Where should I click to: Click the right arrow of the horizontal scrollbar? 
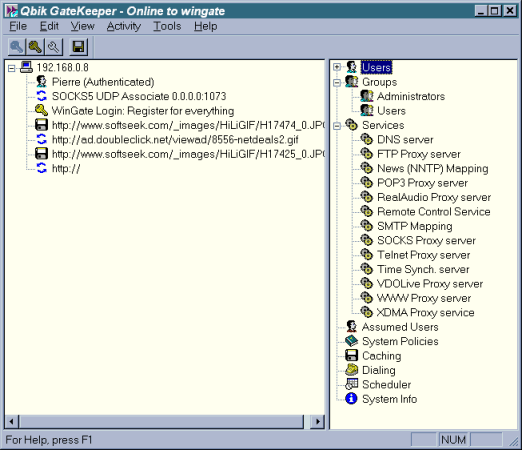(317, 422)
